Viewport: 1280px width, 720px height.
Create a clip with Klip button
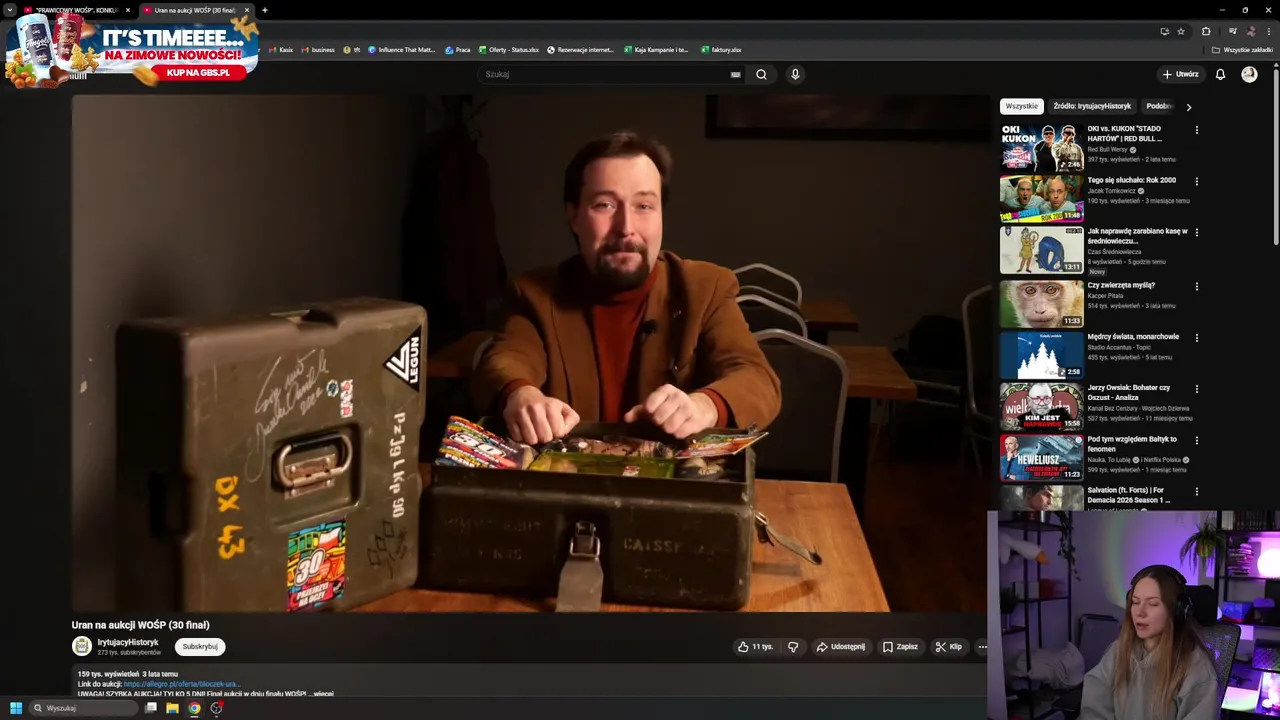(x=948, y=647)
